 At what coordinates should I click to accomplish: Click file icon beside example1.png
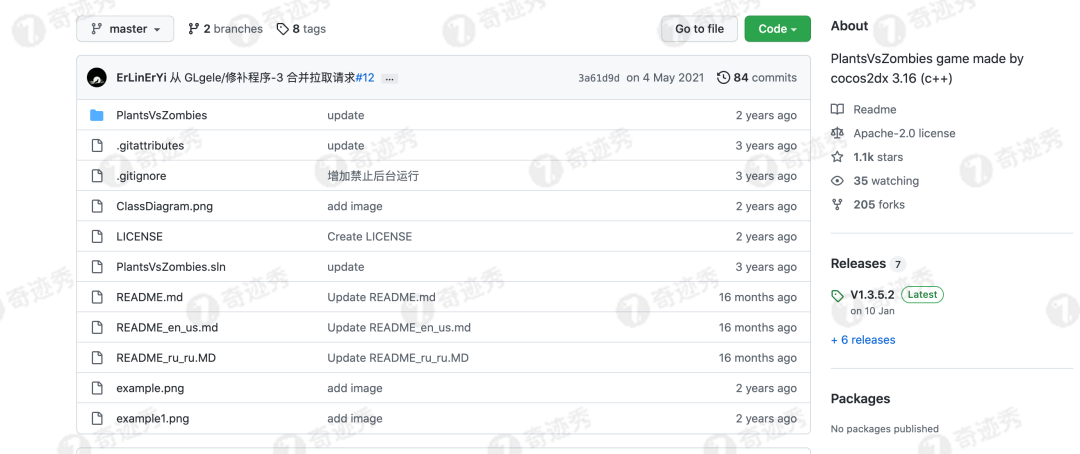point(97,418)
